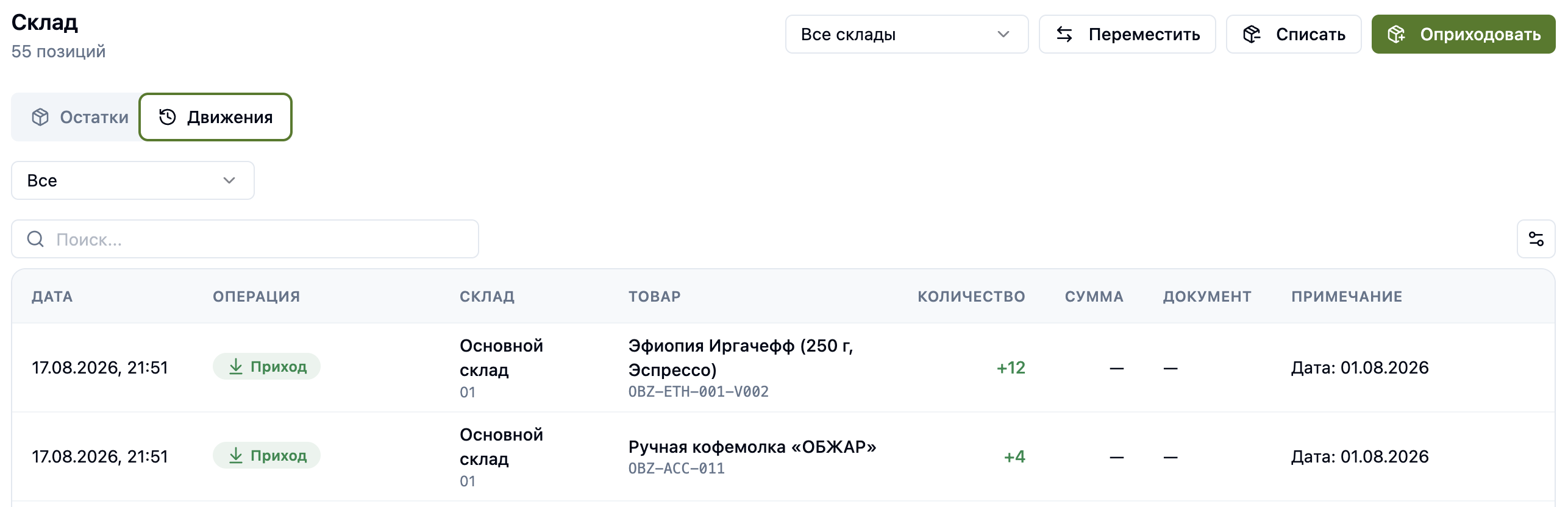This screenshot has height=507, width=1568.
Task: Click the swap arrows icon on Переместить
Action: tap(1064, 34)
